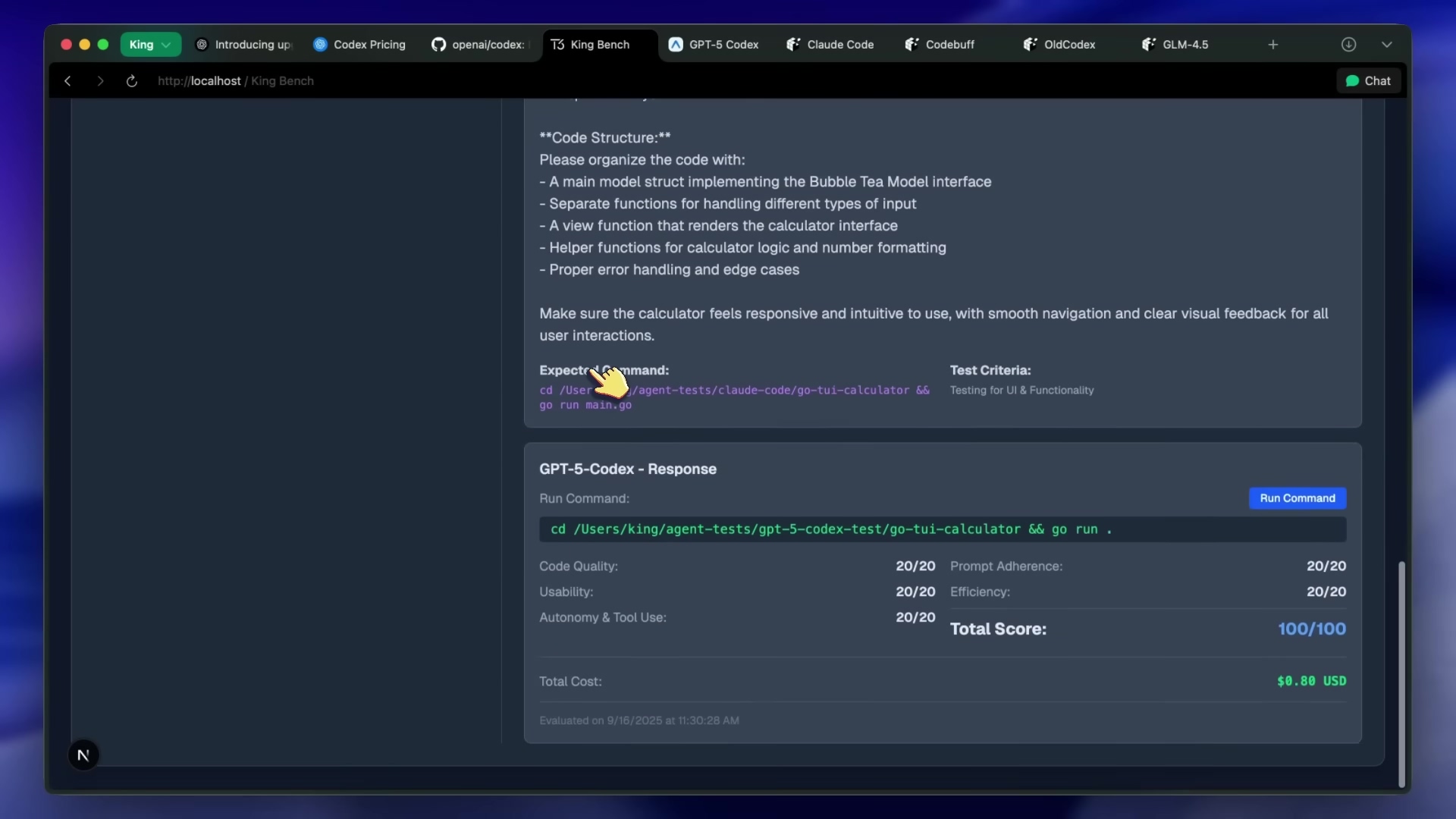The width and height of the screenshot is (1456, 819).
Task: Switch to the GPT-5 Codex tab
Action: click(714, 45)
